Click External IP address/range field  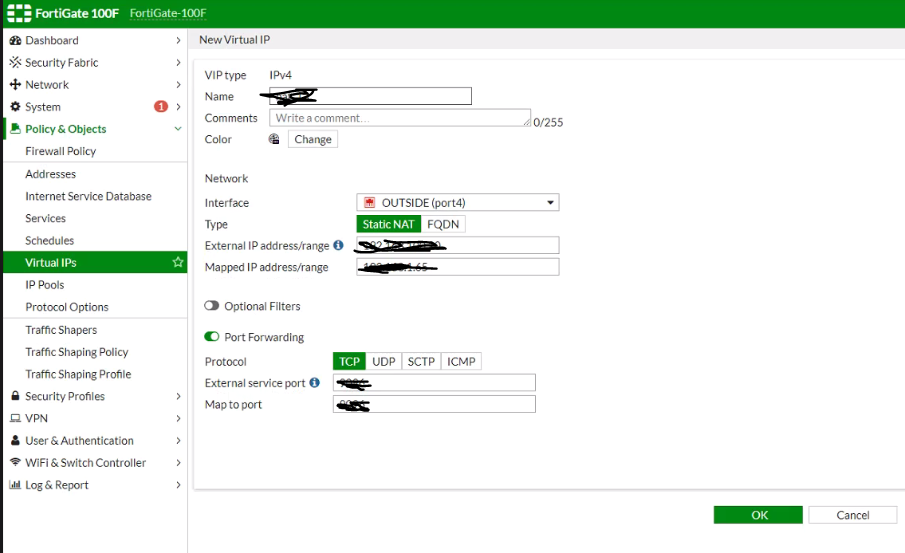458,245
